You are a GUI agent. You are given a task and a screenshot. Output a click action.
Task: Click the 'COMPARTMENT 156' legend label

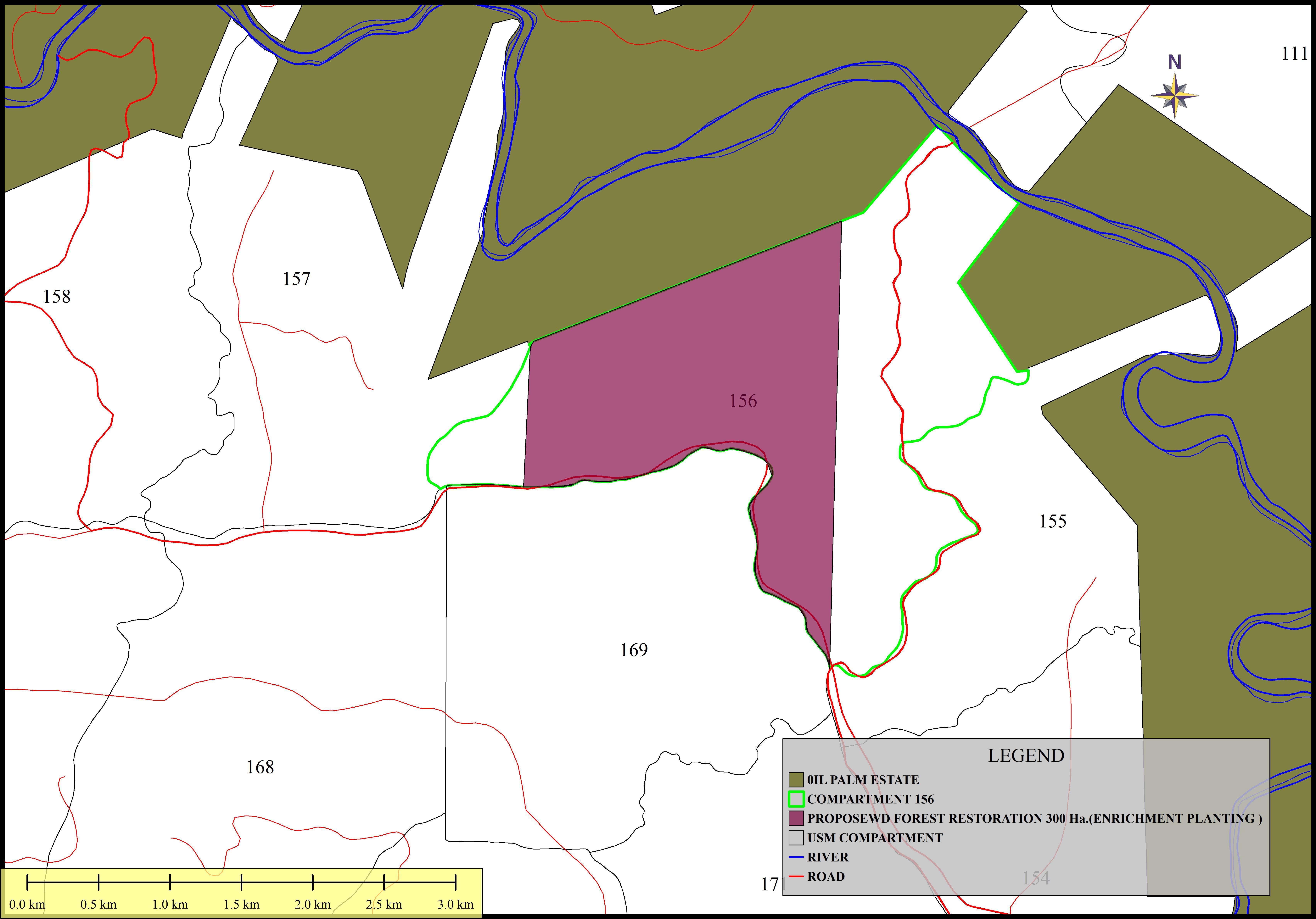[x=871, y=799]
